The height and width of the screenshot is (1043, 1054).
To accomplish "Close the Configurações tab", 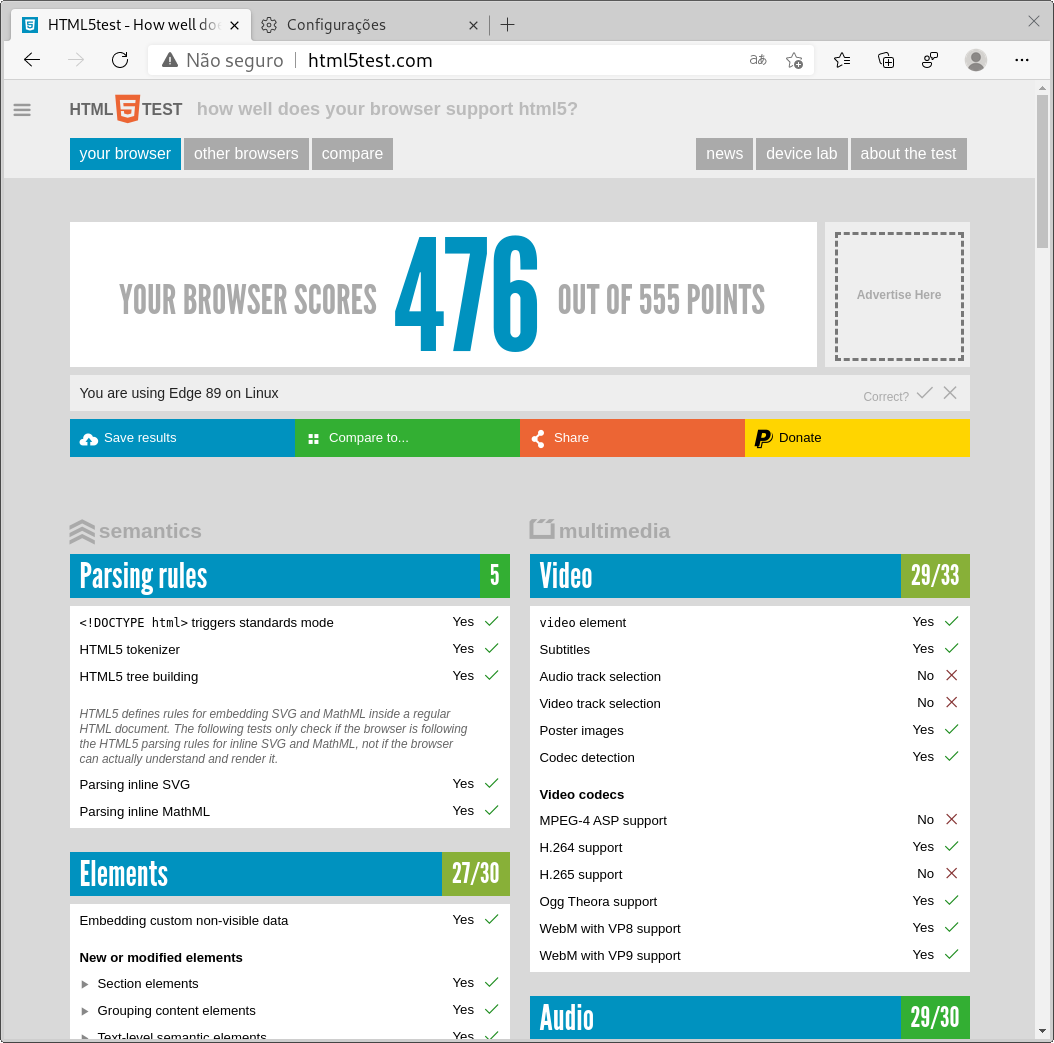I will click(473, 26).
